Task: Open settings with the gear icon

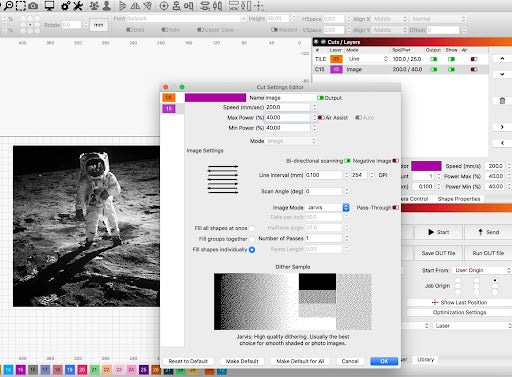Action: [66, 6]
